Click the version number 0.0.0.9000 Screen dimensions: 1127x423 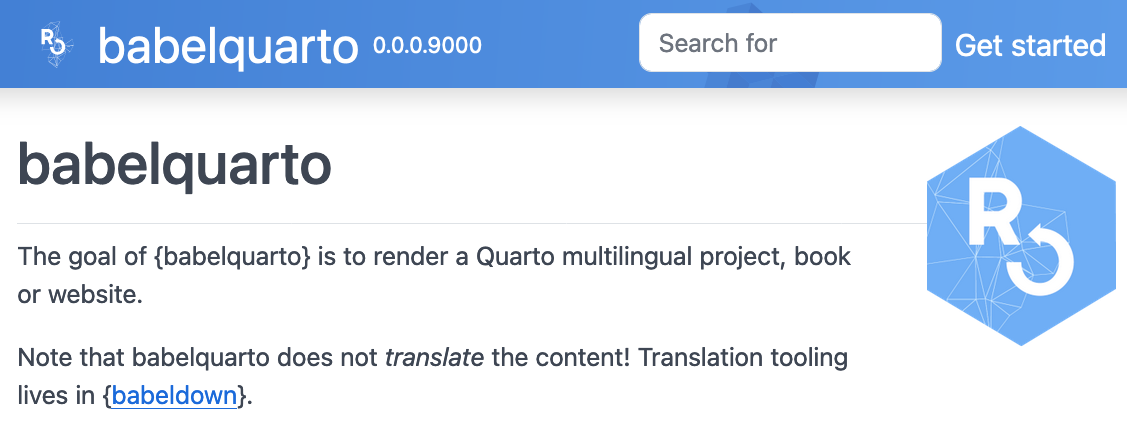pyautogui.click(x=427, y=45)
